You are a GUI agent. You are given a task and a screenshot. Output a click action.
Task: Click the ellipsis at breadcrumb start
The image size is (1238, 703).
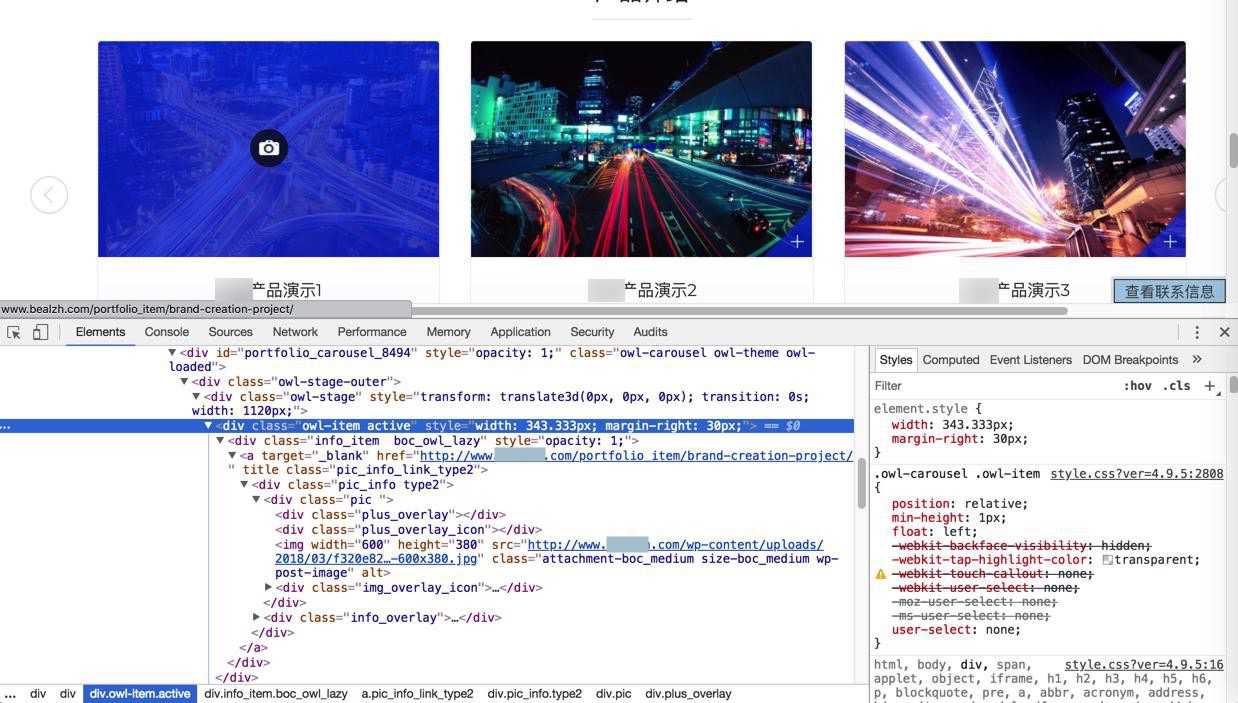coord(10,694)
